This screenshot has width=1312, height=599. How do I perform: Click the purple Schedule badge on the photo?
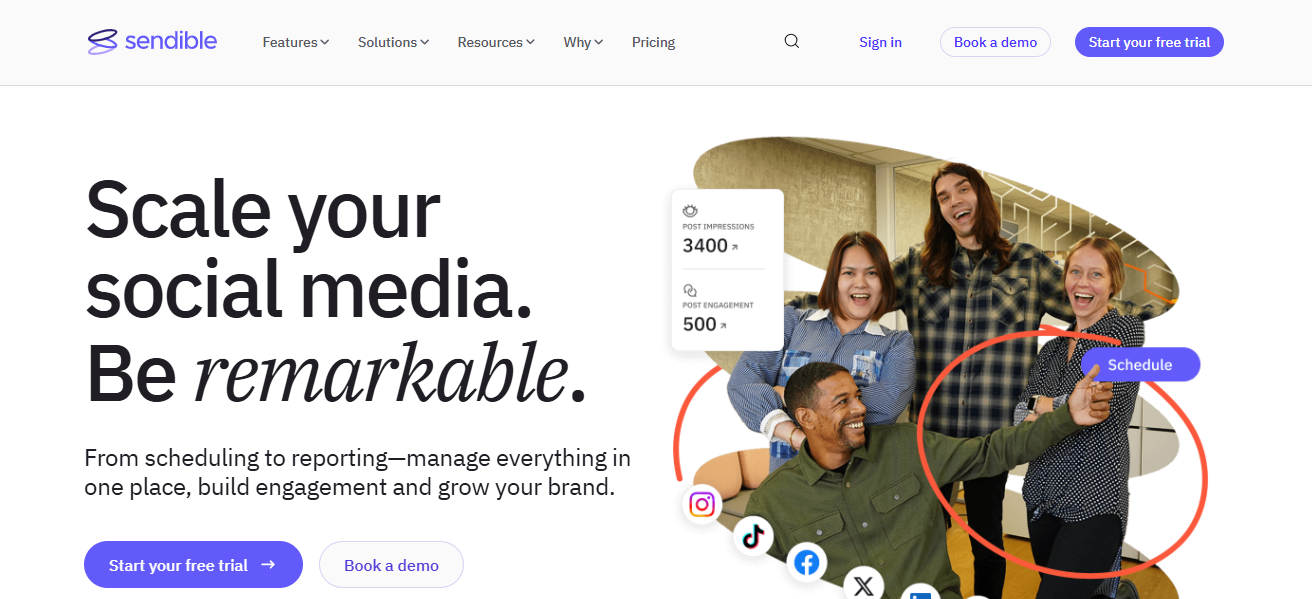point(1140,364)
